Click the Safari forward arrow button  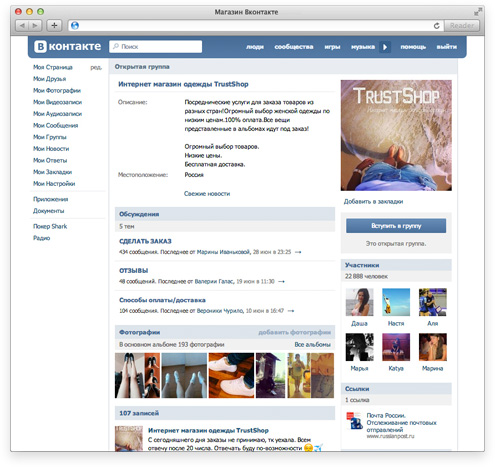point(35,26)
